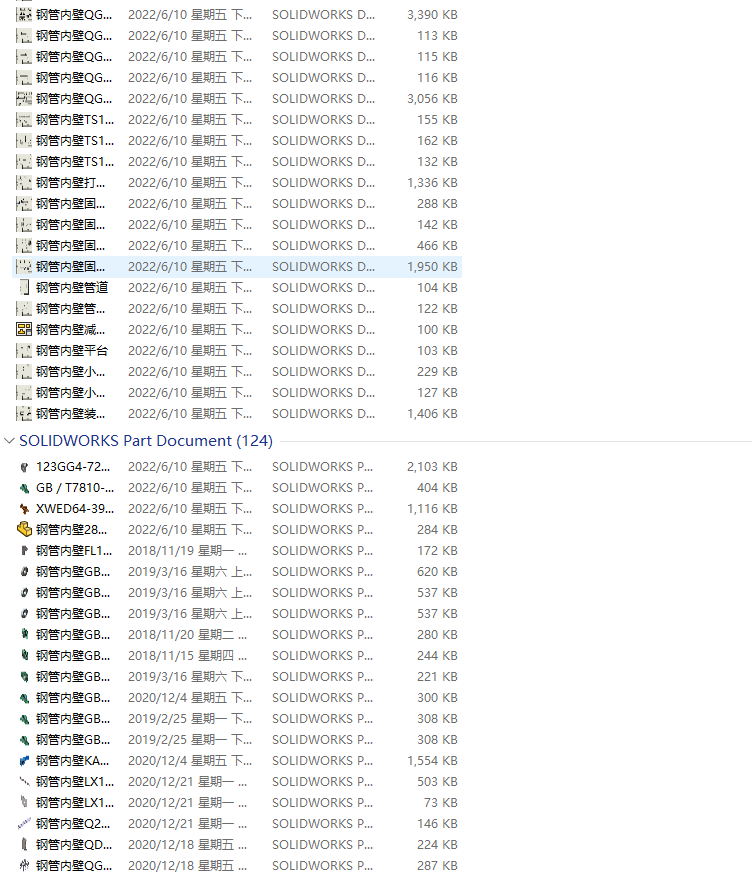Click the icon of the 503 KB 钢管内壁LX1... file

pyautogui.click(x=24, y=782)
